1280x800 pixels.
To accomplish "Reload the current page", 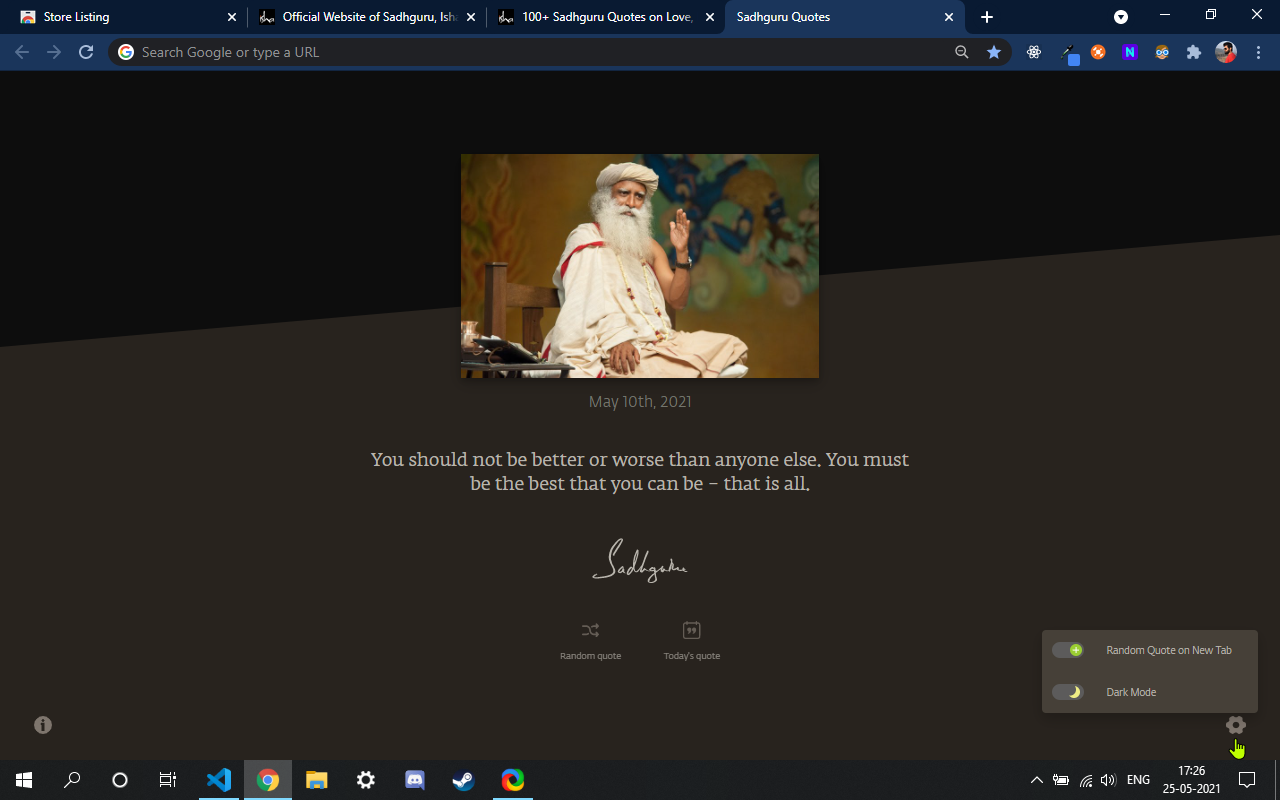I will [85, 51].
